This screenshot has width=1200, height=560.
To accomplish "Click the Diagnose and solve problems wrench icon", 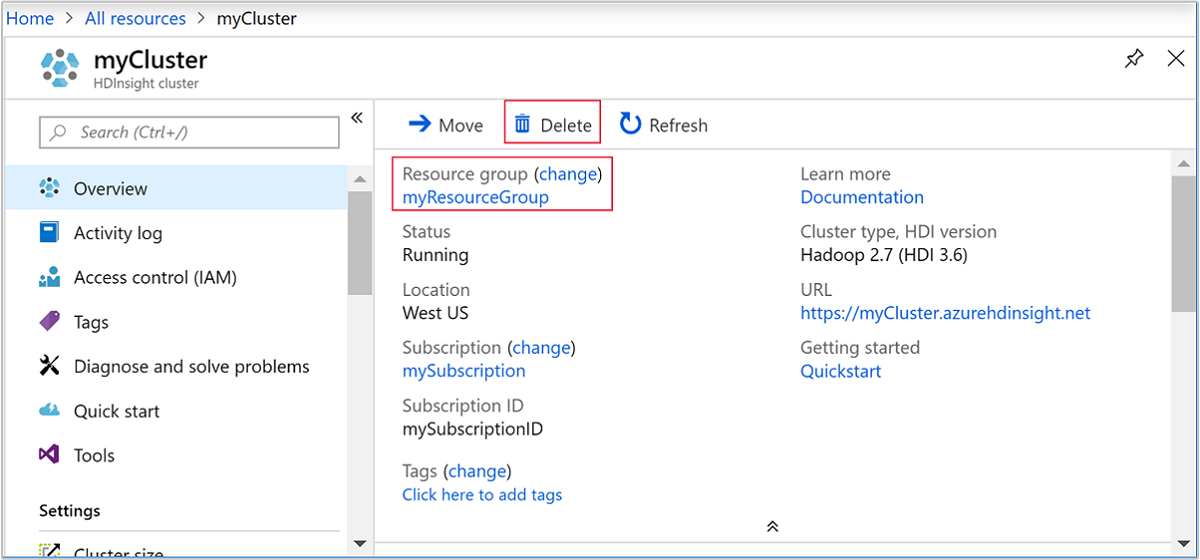I will 49,366.
